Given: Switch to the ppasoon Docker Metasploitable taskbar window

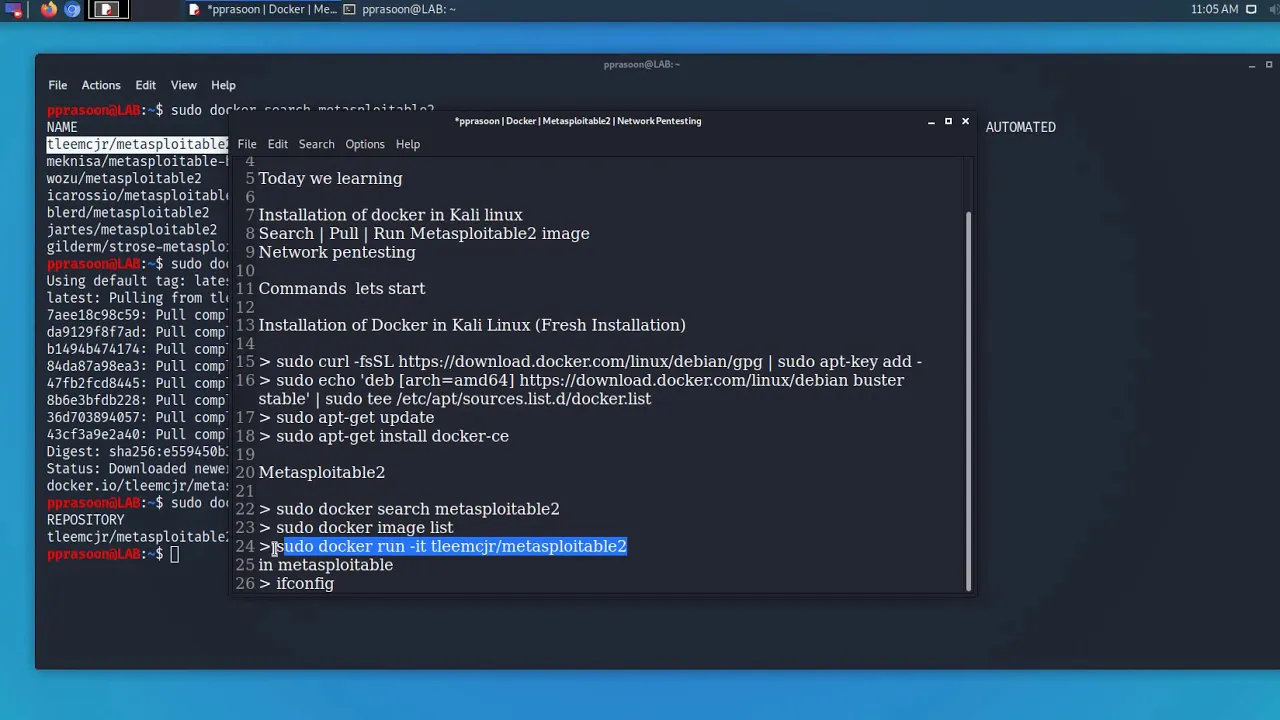Looking at the screenshot, I should (263, 9).
